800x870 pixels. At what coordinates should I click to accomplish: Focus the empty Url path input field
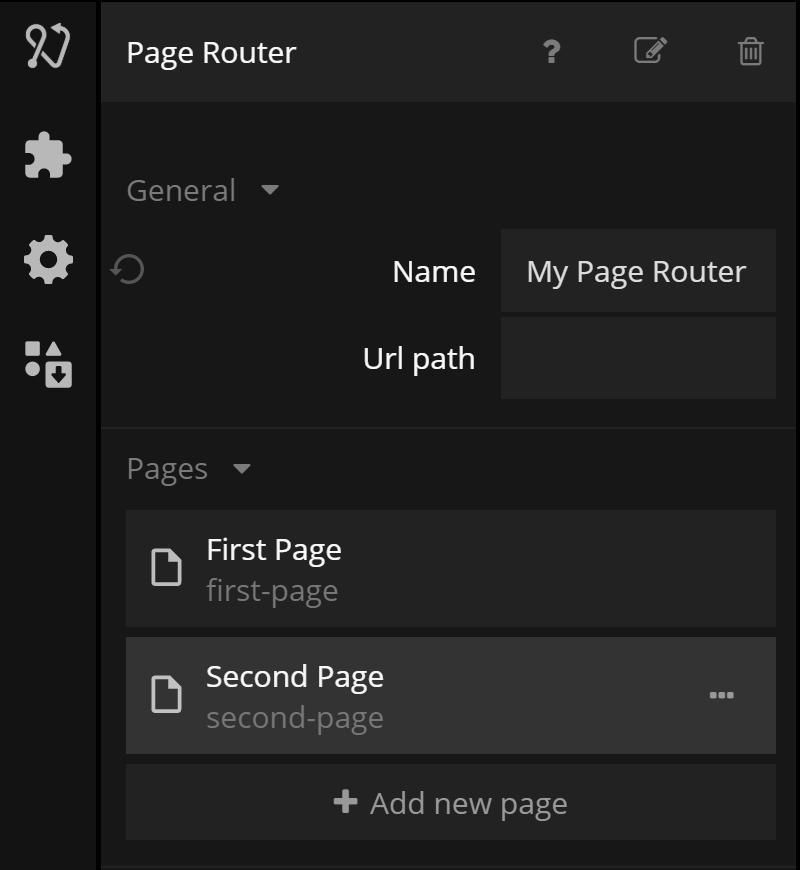637,358
